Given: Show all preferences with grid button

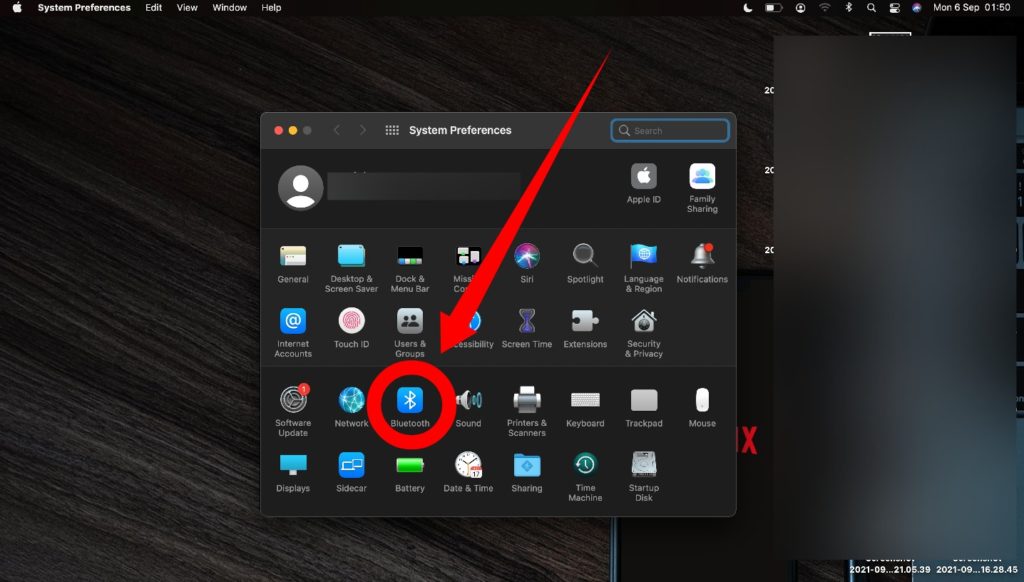Looking at the screenshot, I should click(x=392, y=131).
